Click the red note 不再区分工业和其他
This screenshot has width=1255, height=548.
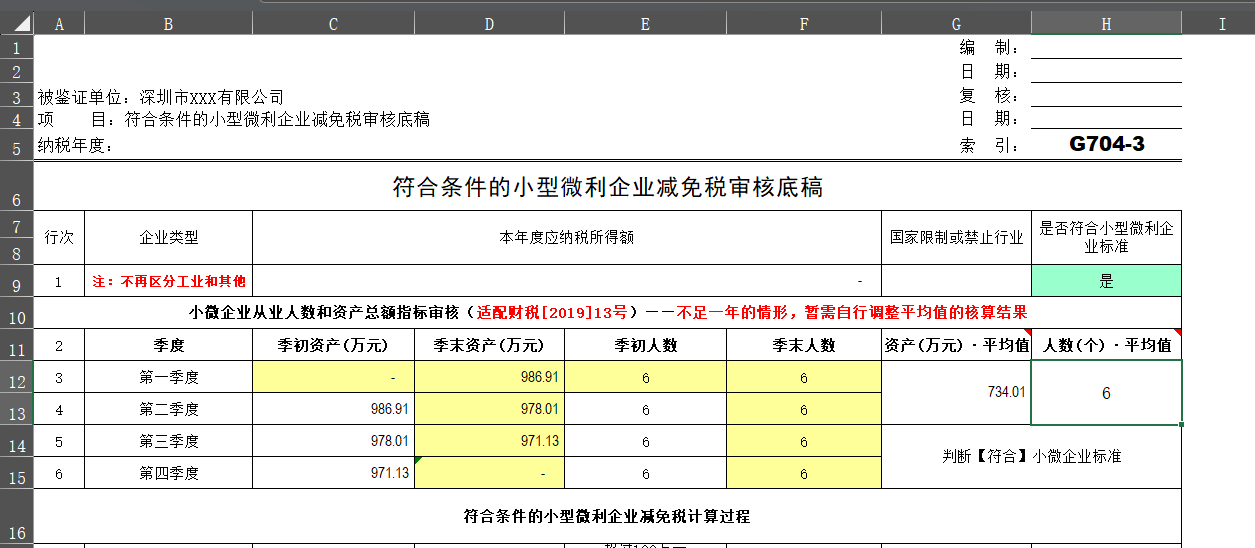168,281
